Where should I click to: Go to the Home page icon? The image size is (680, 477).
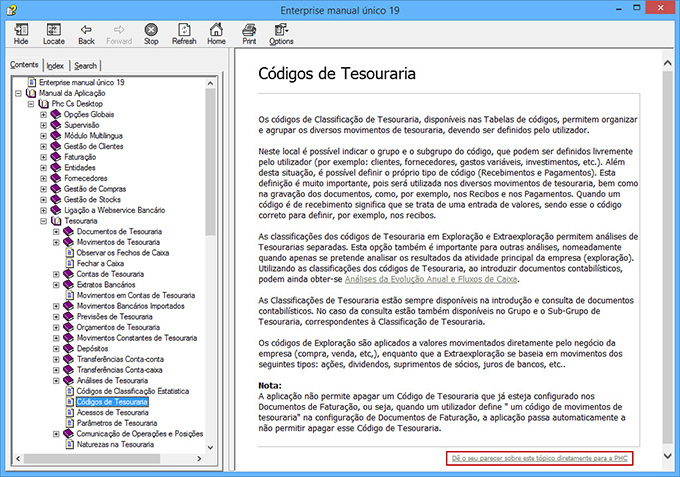pos(216,34)
